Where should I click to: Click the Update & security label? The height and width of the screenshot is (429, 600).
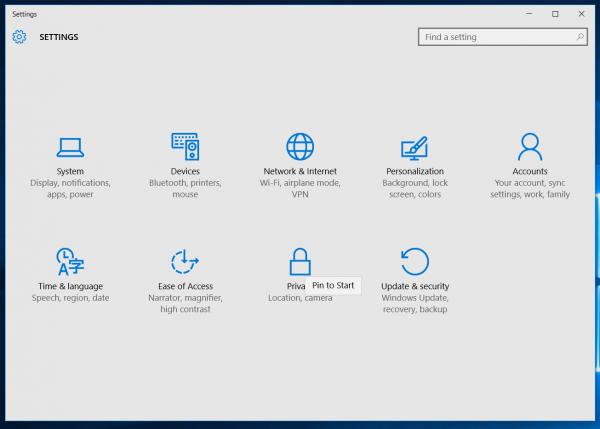click(x=415, y=286)
